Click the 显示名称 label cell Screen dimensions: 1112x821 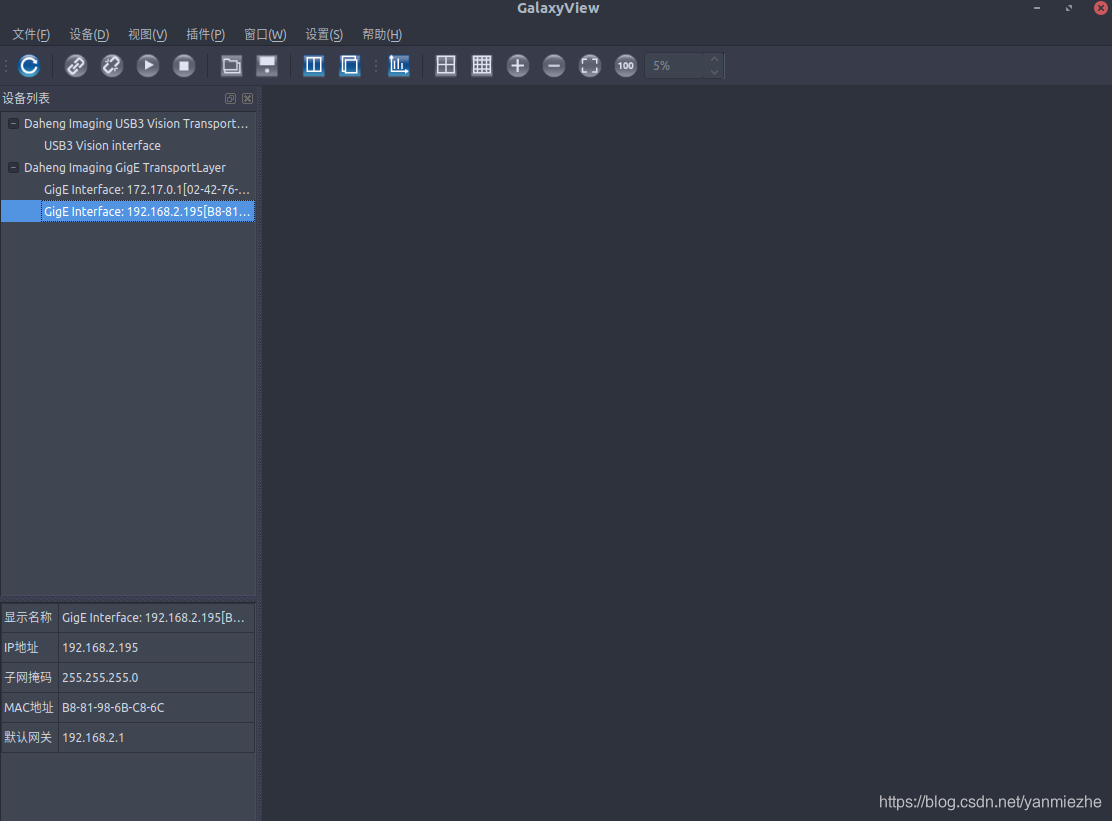(x=29, y=618)
